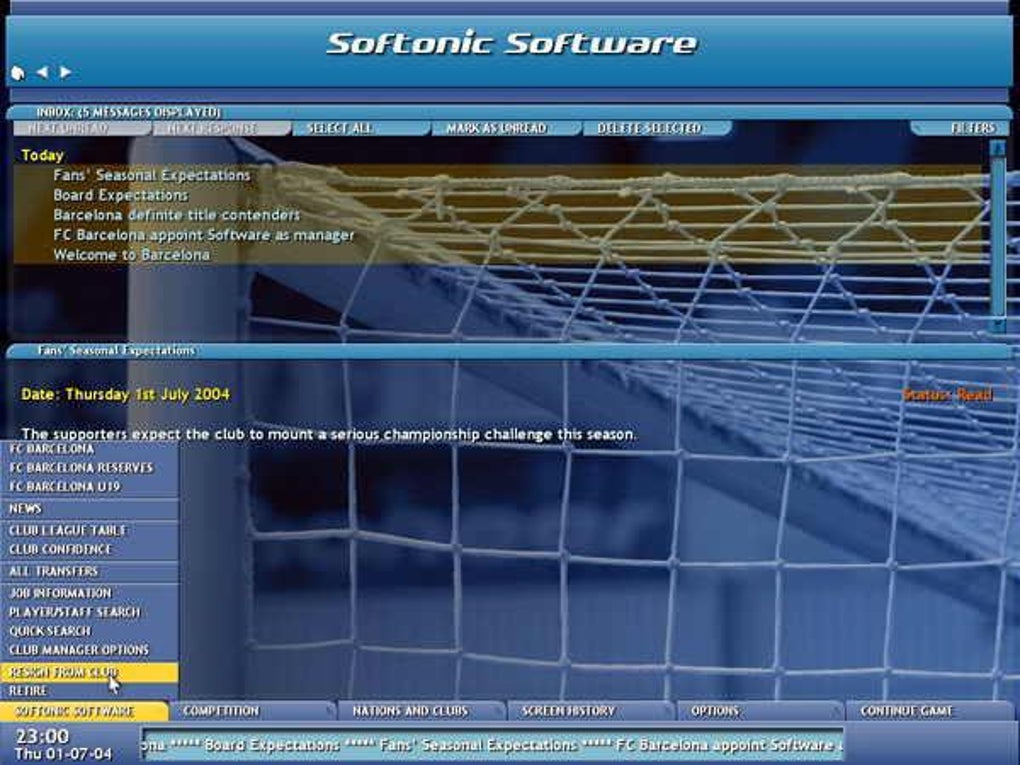Open the Board Expectations message

click(x=498, y=195)
